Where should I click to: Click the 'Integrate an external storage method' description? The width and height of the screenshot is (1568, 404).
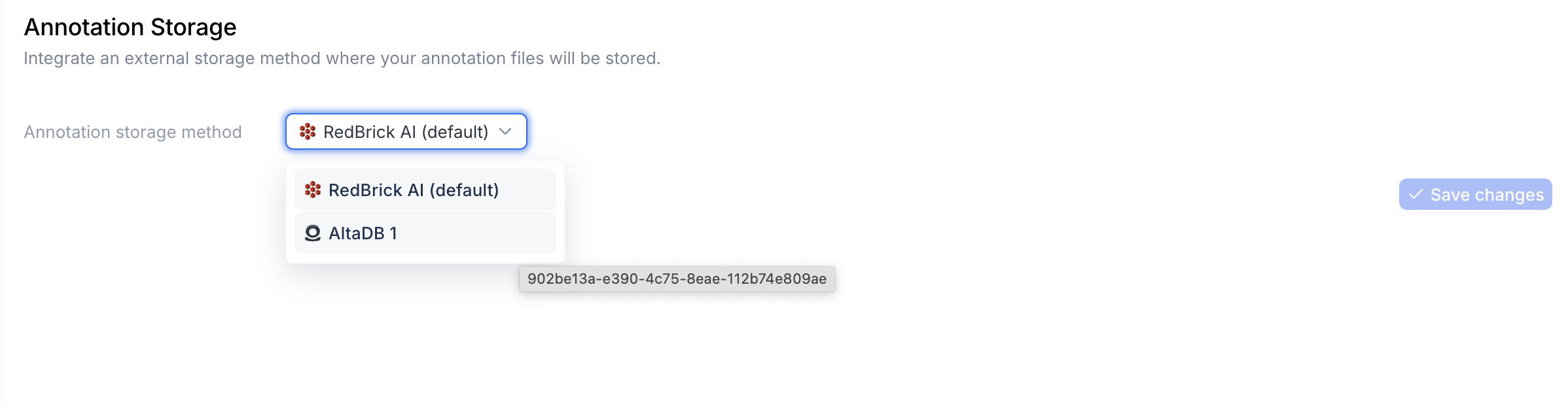[x=342, y=58]
